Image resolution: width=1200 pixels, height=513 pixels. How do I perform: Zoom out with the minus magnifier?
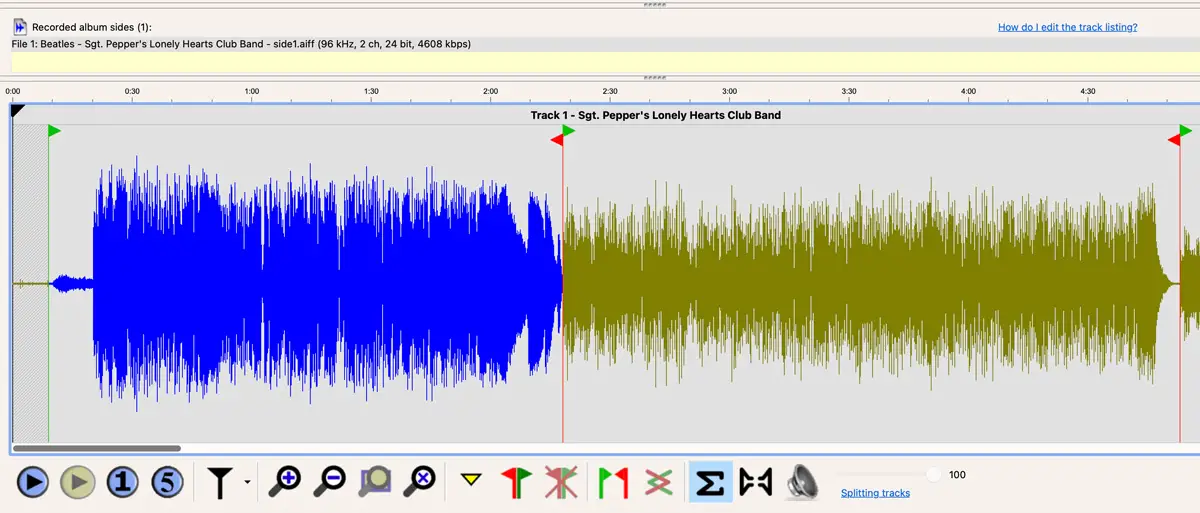point(330,482)
